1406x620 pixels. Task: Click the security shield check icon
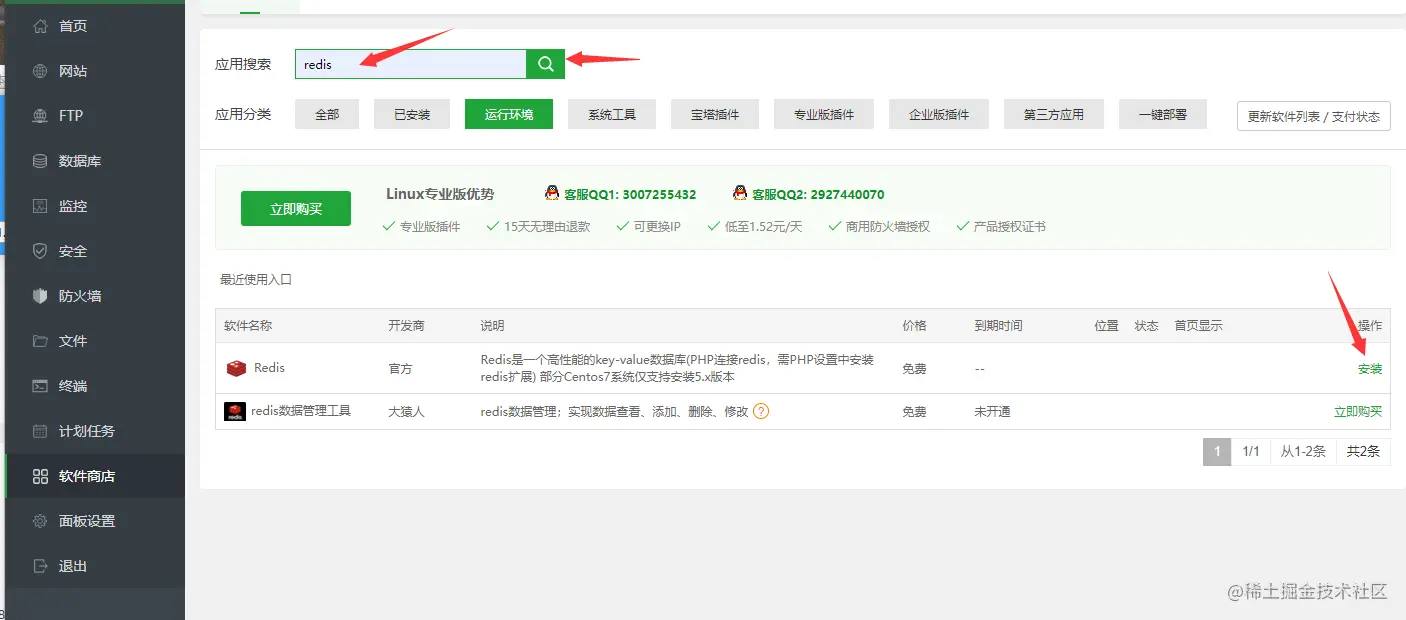coord(40,251)
